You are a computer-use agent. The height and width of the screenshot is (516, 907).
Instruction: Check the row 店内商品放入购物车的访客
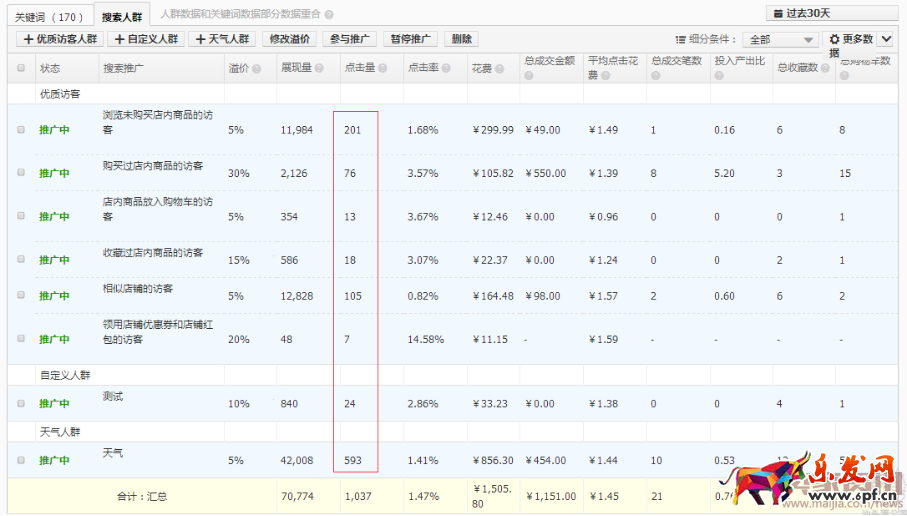click(21, 216)
